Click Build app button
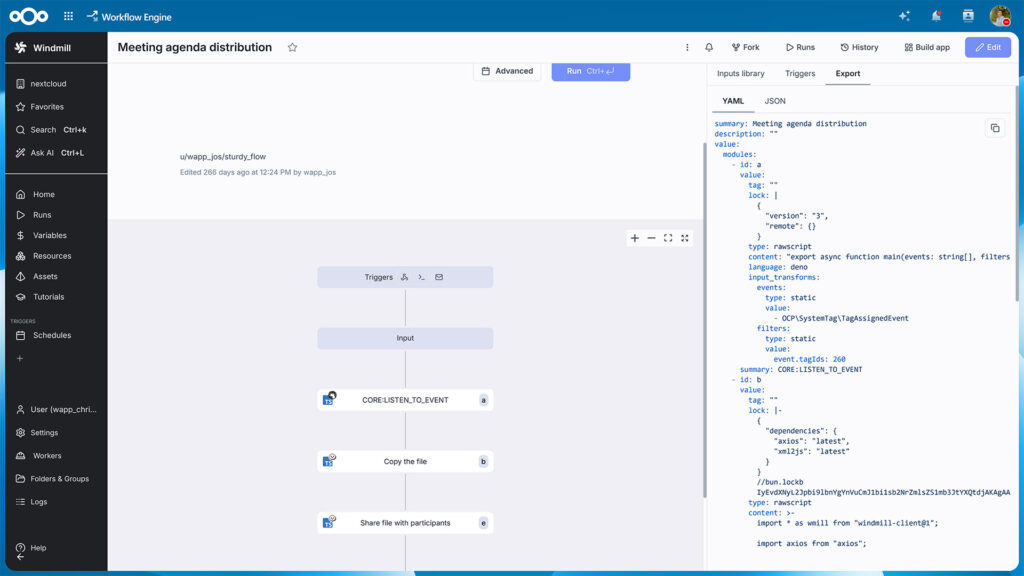Image resolution: width=1024 pixels, height=576 pixels. click(927, 47)
